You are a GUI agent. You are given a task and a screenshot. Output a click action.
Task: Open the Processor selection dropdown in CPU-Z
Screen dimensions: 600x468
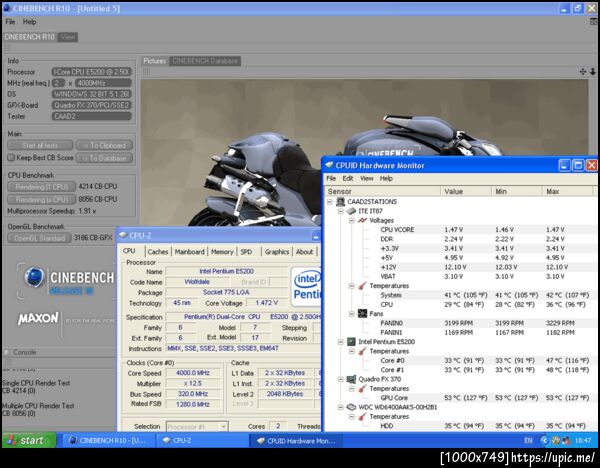tap(197, 426)
